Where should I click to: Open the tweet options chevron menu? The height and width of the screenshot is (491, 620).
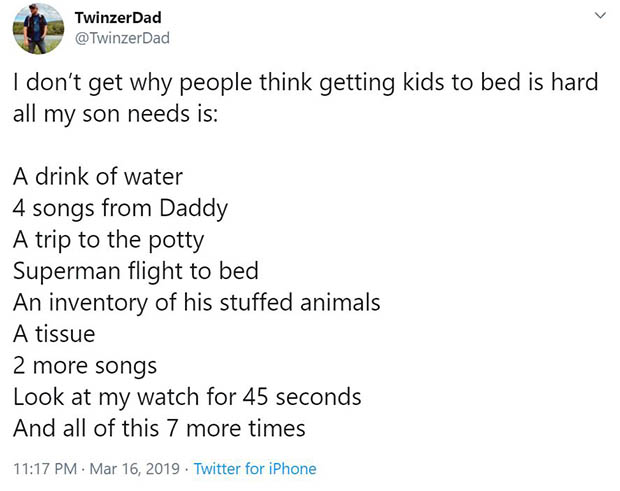[600, 17]
